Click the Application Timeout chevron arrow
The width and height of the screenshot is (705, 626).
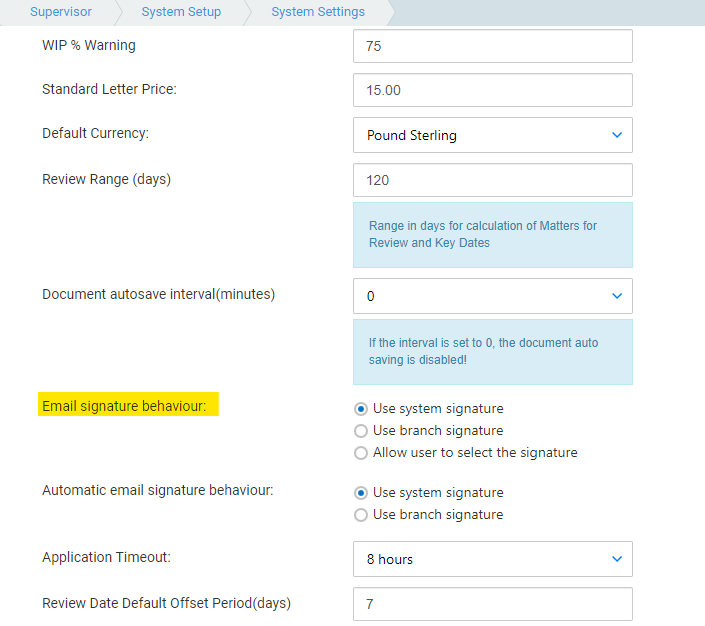pyautogui.click(x=617, y=559)
